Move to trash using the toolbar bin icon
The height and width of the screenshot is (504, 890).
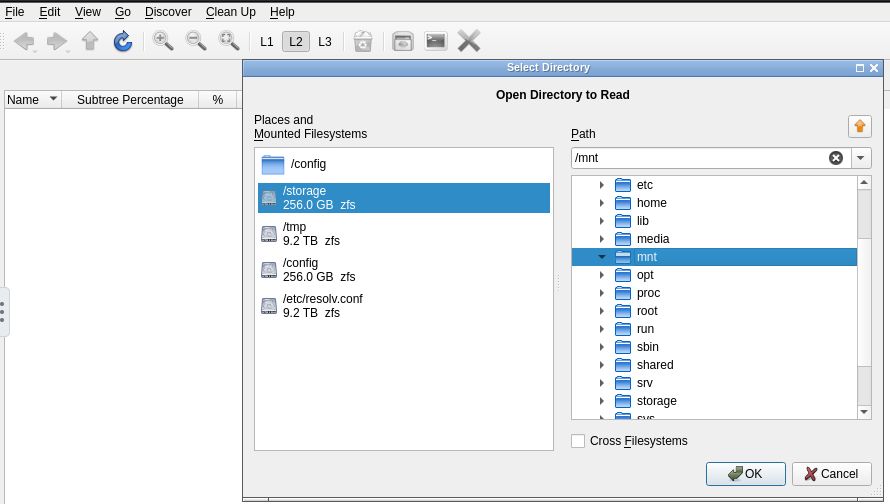point(363,41)
